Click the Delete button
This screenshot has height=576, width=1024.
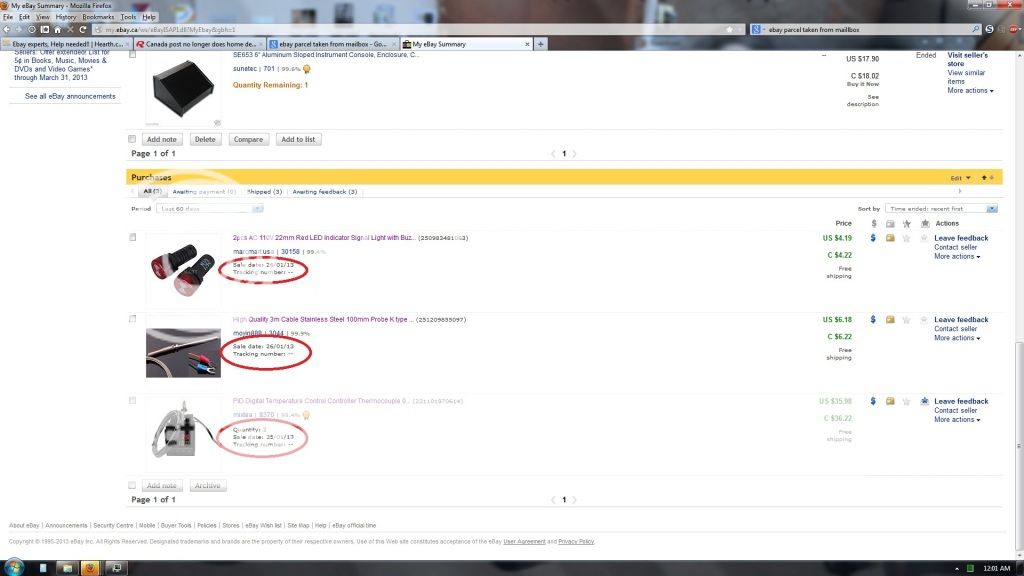[x=205, y=139]
